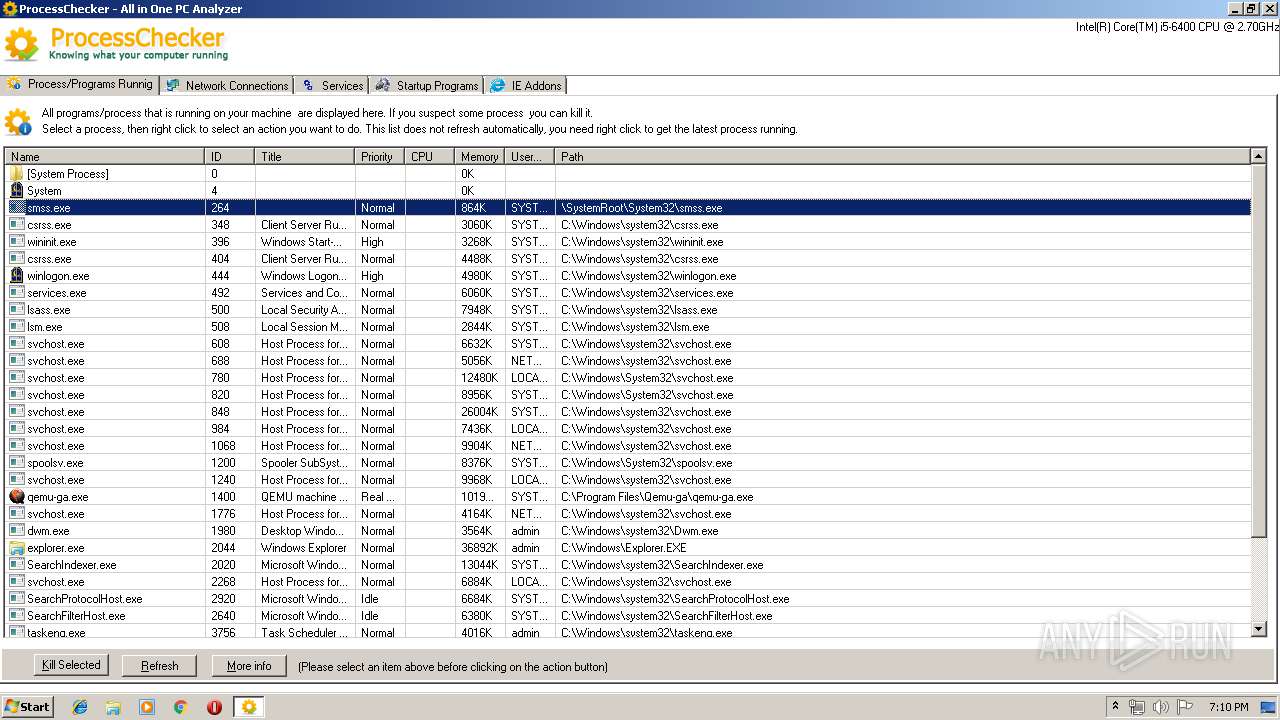1280x720 pixels.
Task: Sort processes by ID column header
Action: pos(230,156)
